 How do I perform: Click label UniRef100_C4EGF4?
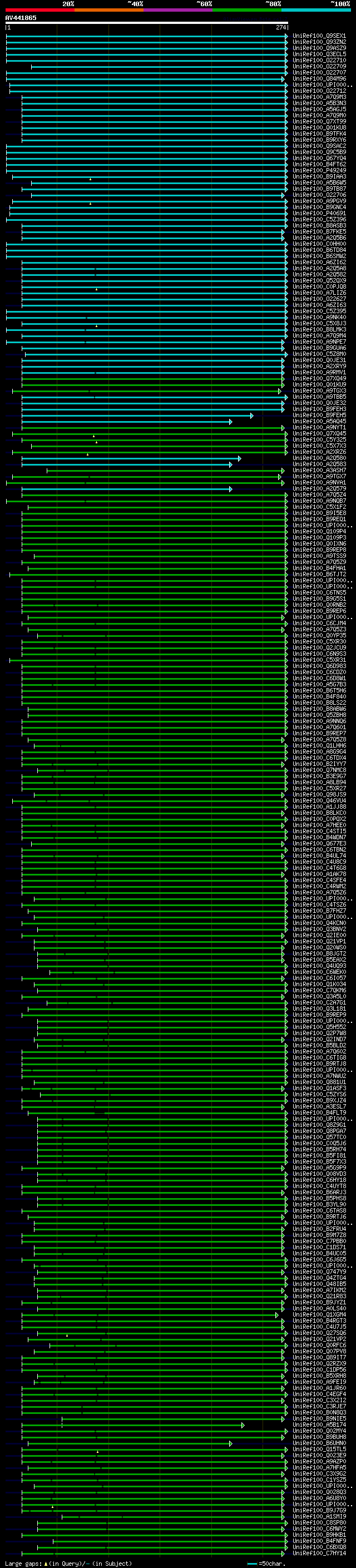point(319,1394)
